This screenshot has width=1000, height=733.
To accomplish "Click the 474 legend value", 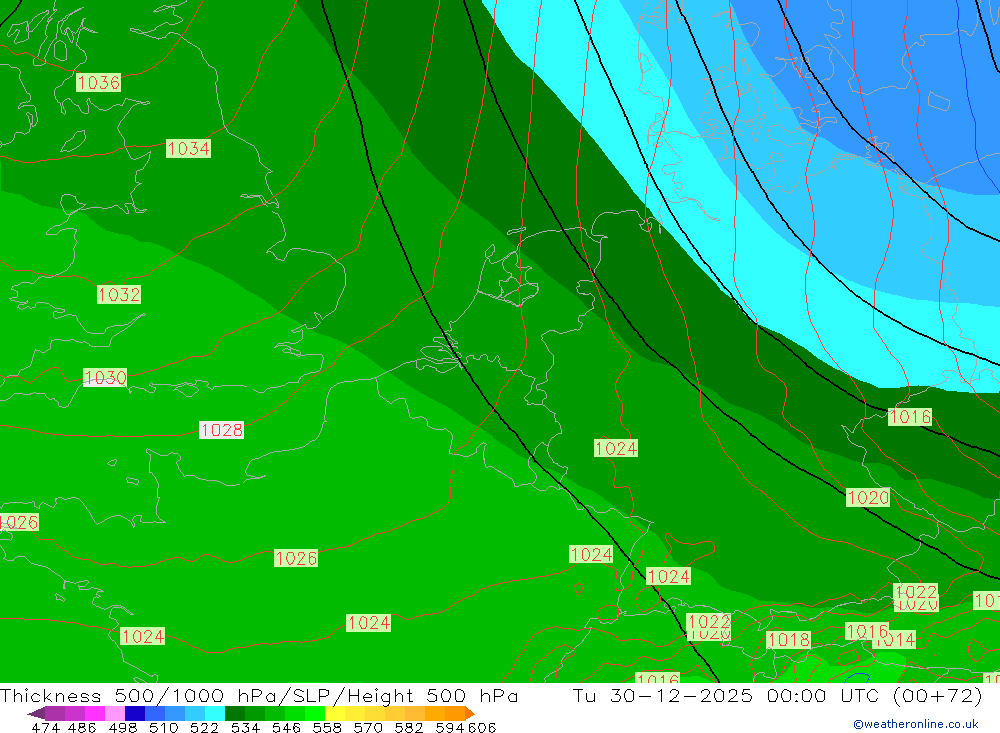I will pos(45,727).
